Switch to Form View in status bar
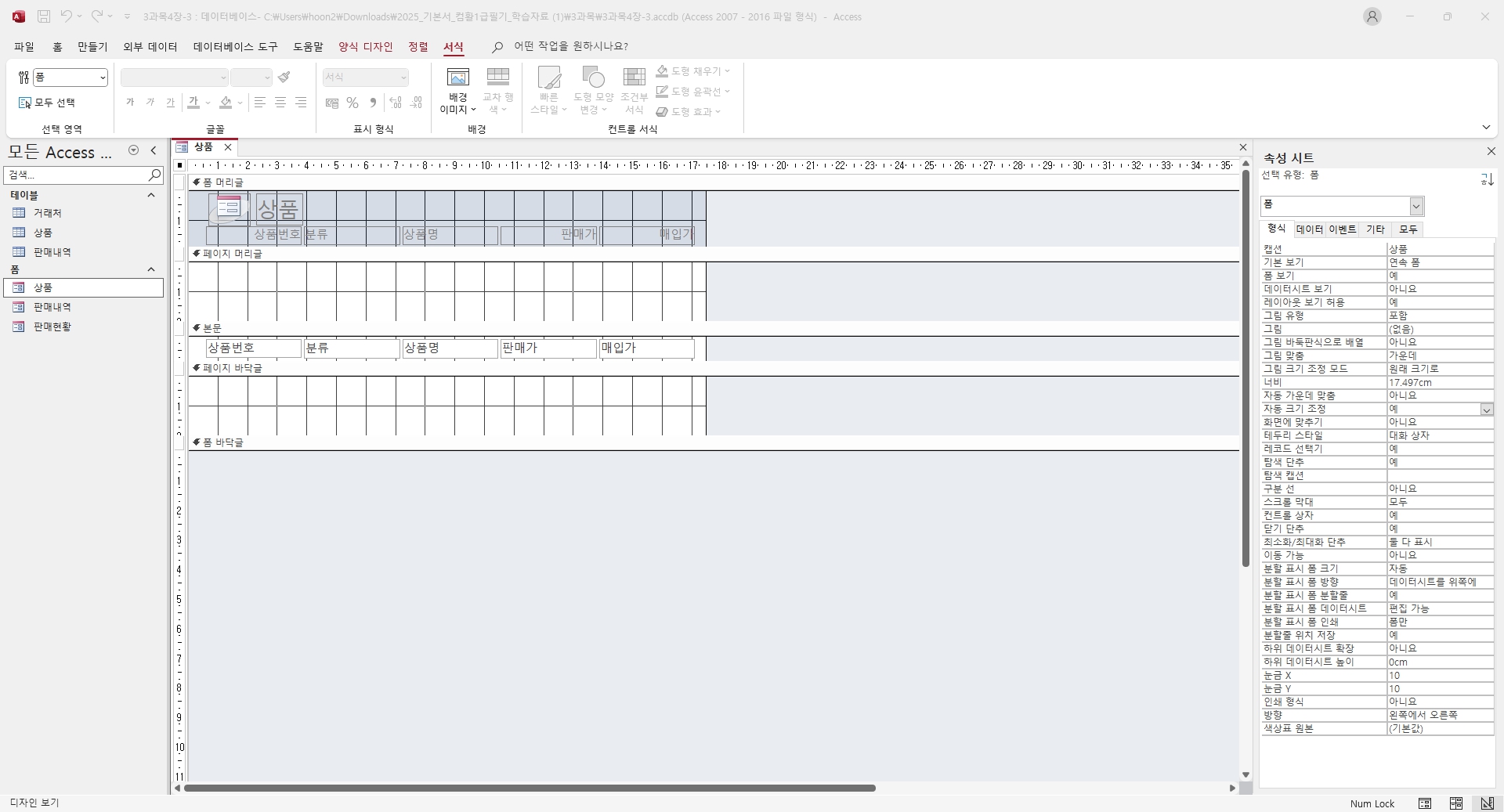The image size is (1504, 812). (1425, 803)
